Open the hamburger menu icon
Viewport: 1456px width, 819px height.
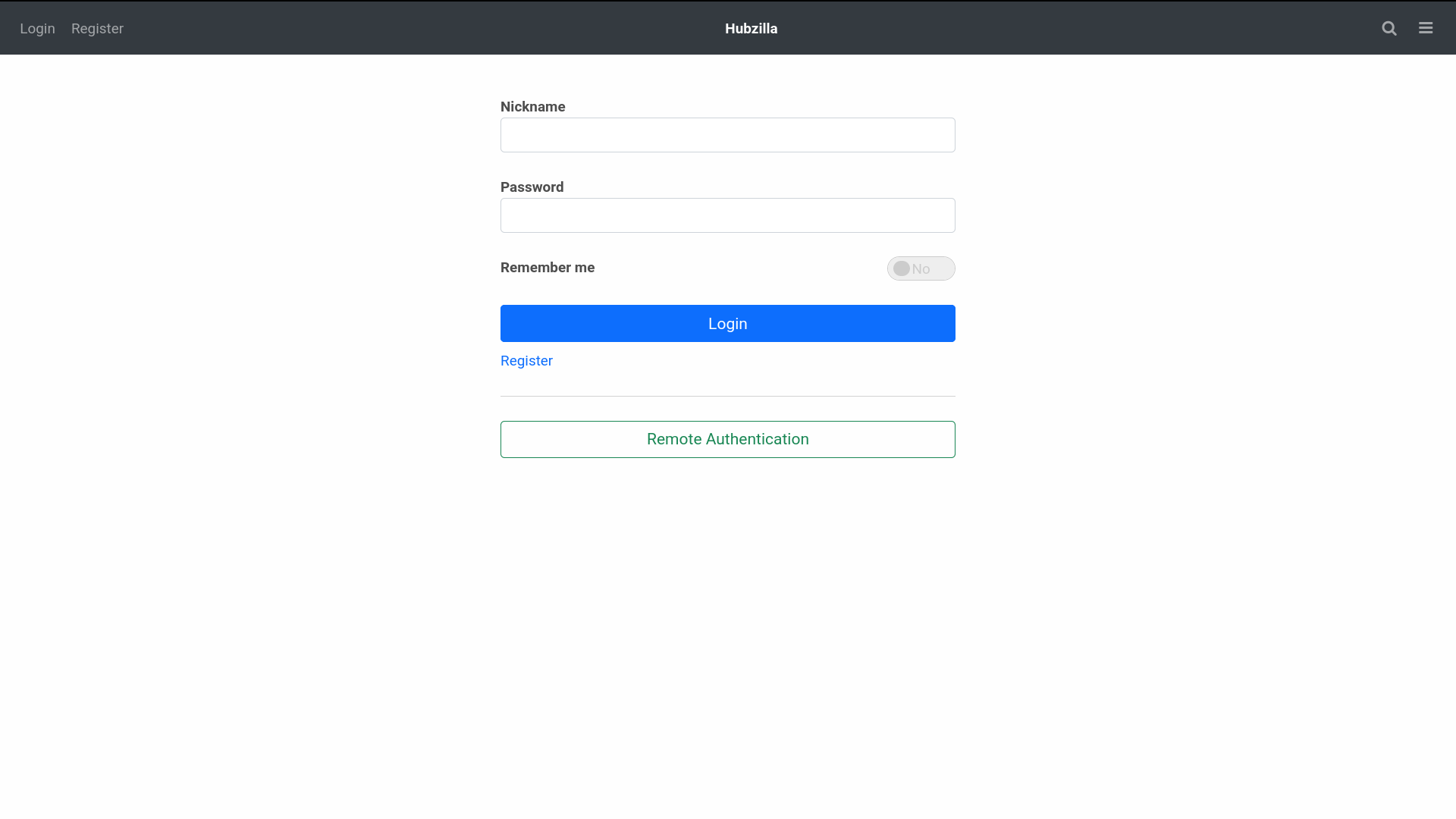tap(1426, 28)
